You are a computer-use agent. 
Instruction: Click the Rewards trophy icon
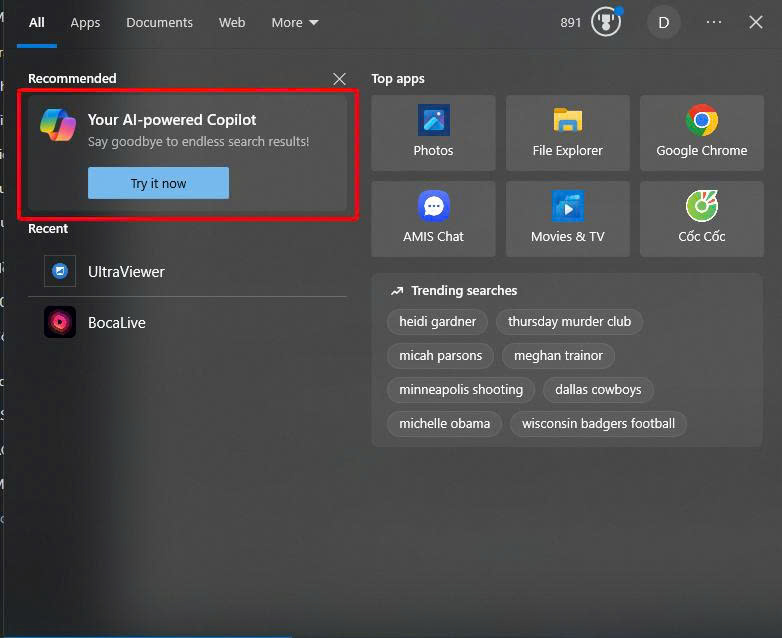pos(606,22)
